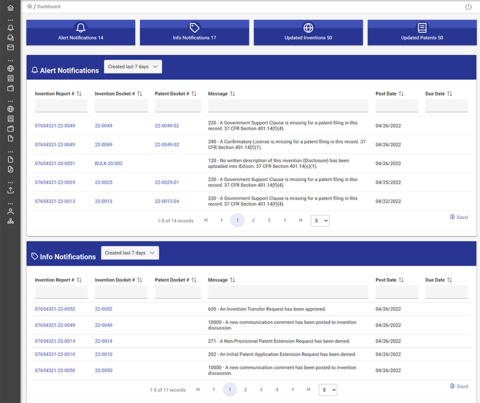
Task: Open Info Notifications 17 card
Action: 194,32
